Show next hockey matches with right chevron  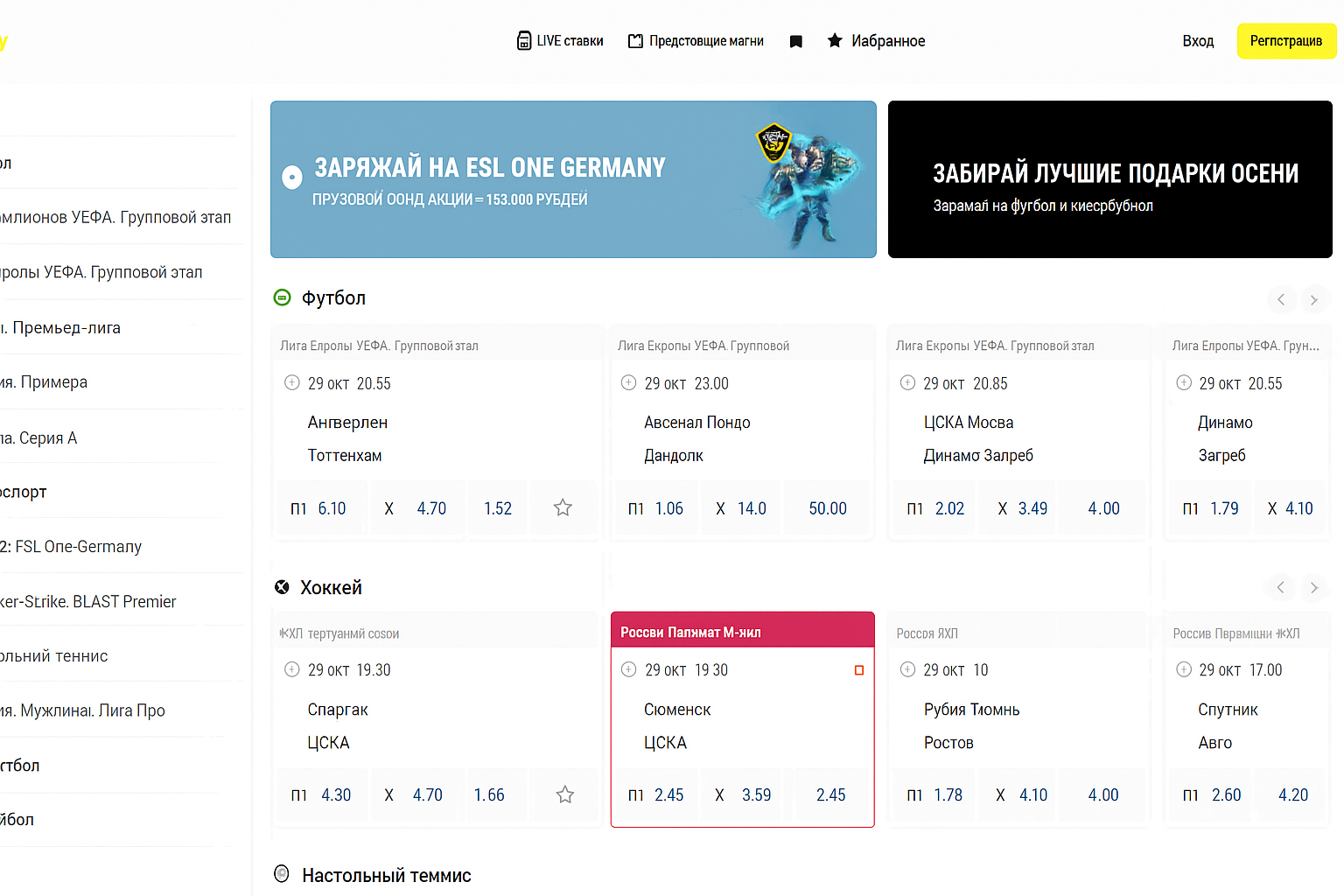pyautogui.click(x=1313, y=587)
